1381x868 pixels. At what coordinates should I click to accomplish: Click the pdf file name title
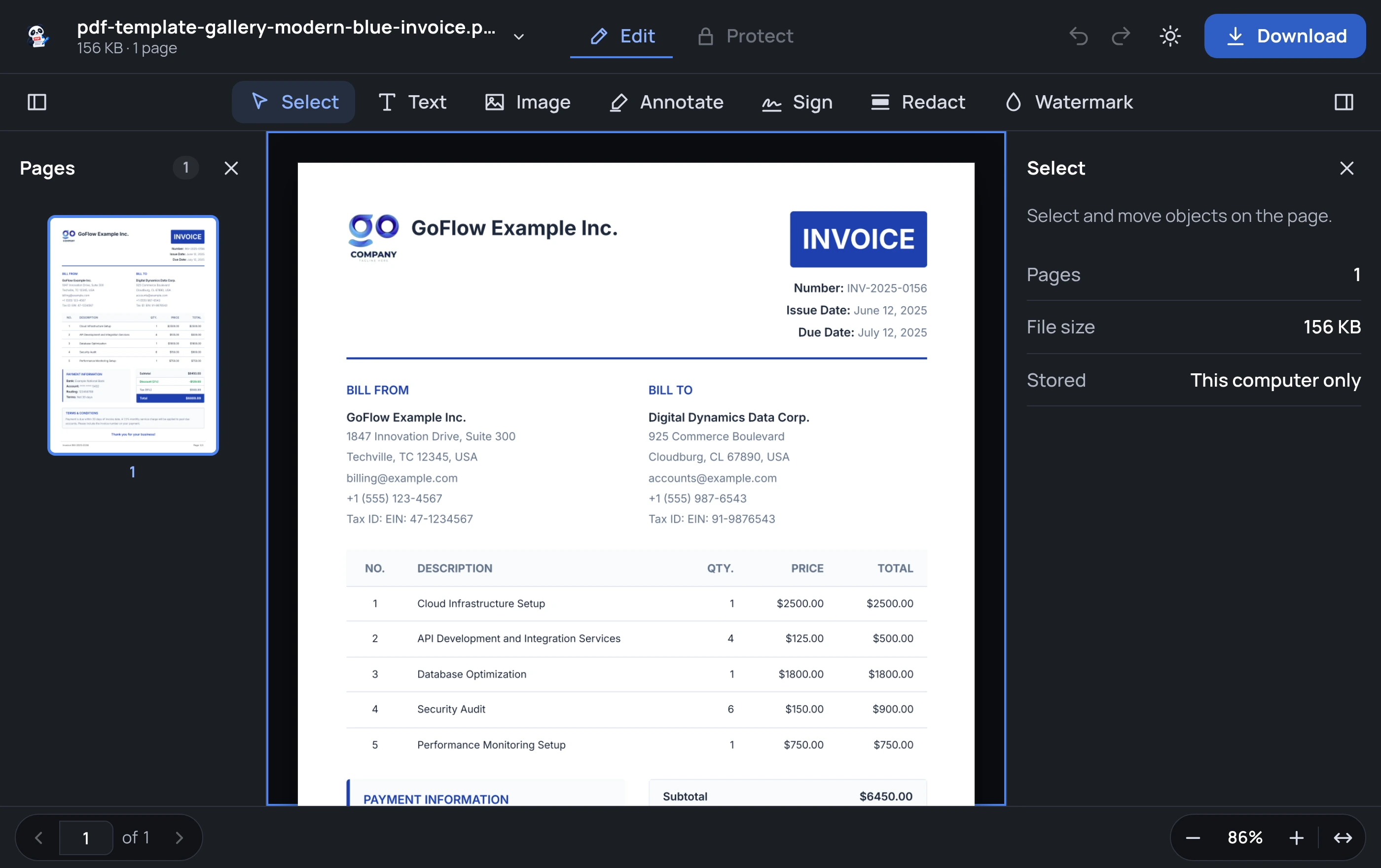click(x=286, y=27)
